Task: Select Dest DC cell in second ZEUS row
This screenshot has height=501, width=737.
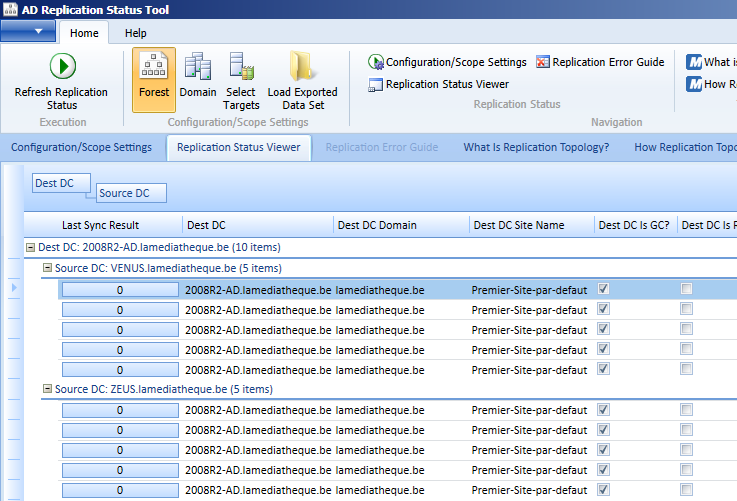Action: point(258,430)
